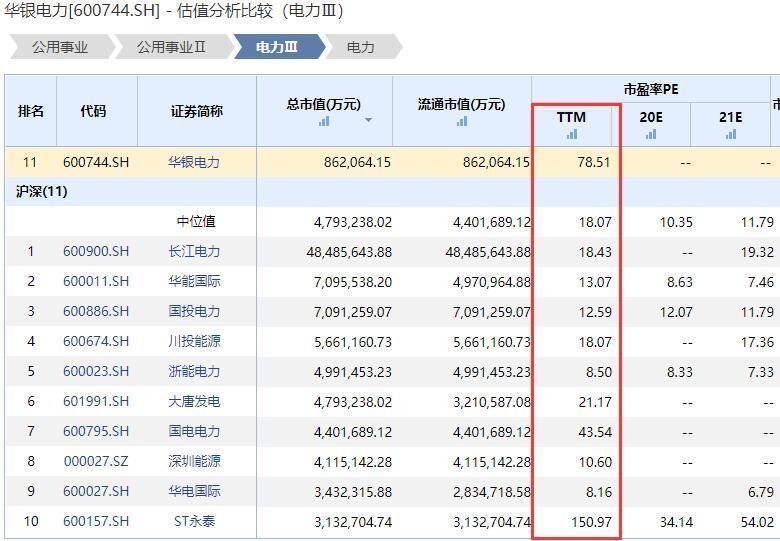Click the 代码 column header

93,111
